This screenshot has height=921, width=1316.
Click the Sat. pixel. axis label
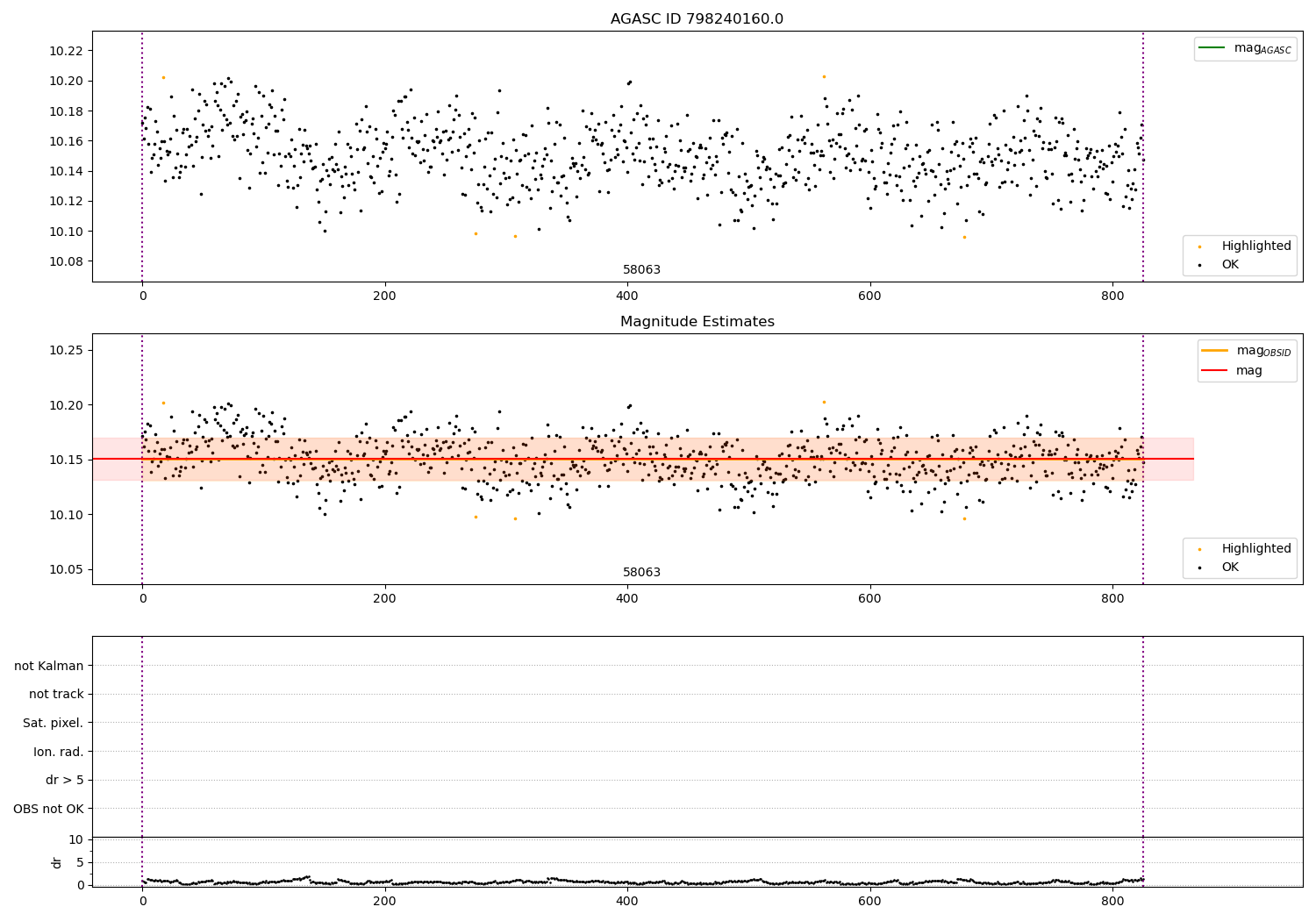coord(54,723)
